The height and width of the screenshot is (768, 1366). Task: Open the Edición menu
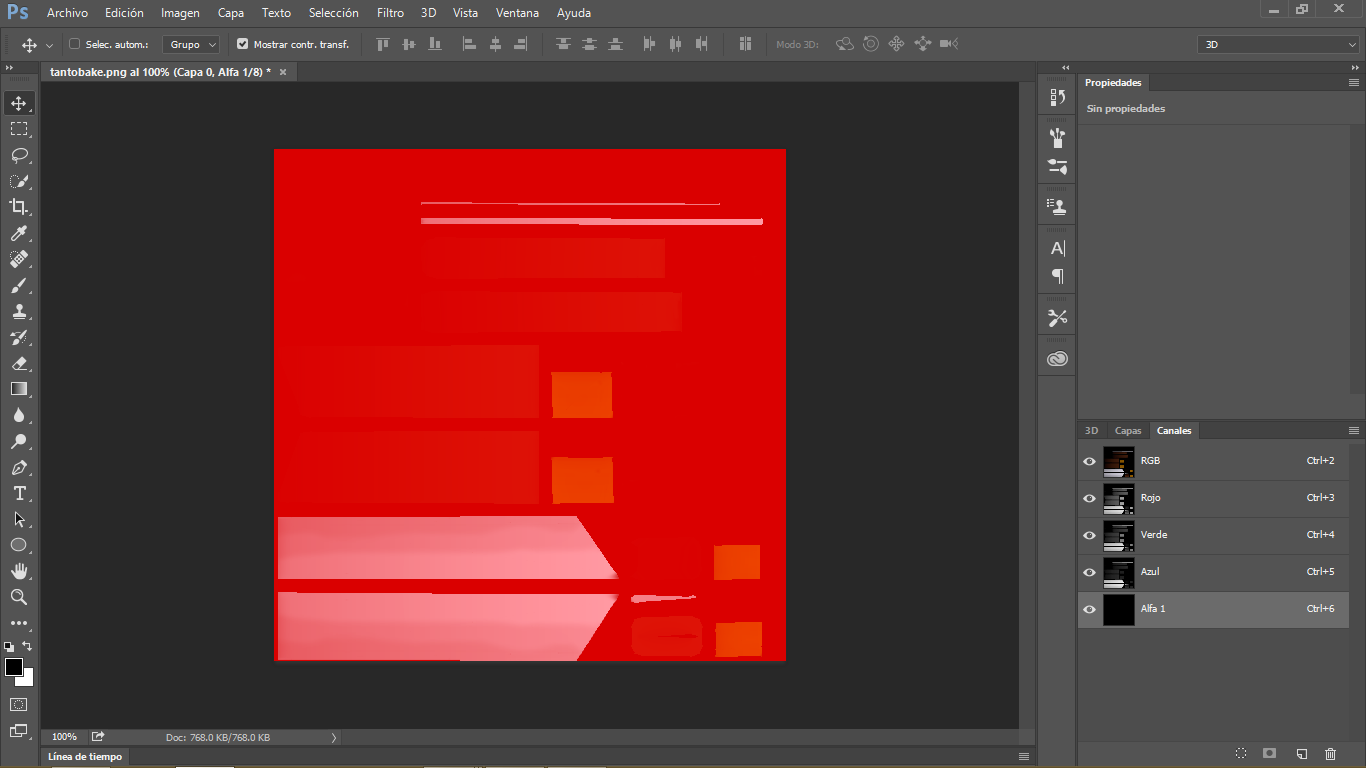pyautogui.click(x=124, y=13)
